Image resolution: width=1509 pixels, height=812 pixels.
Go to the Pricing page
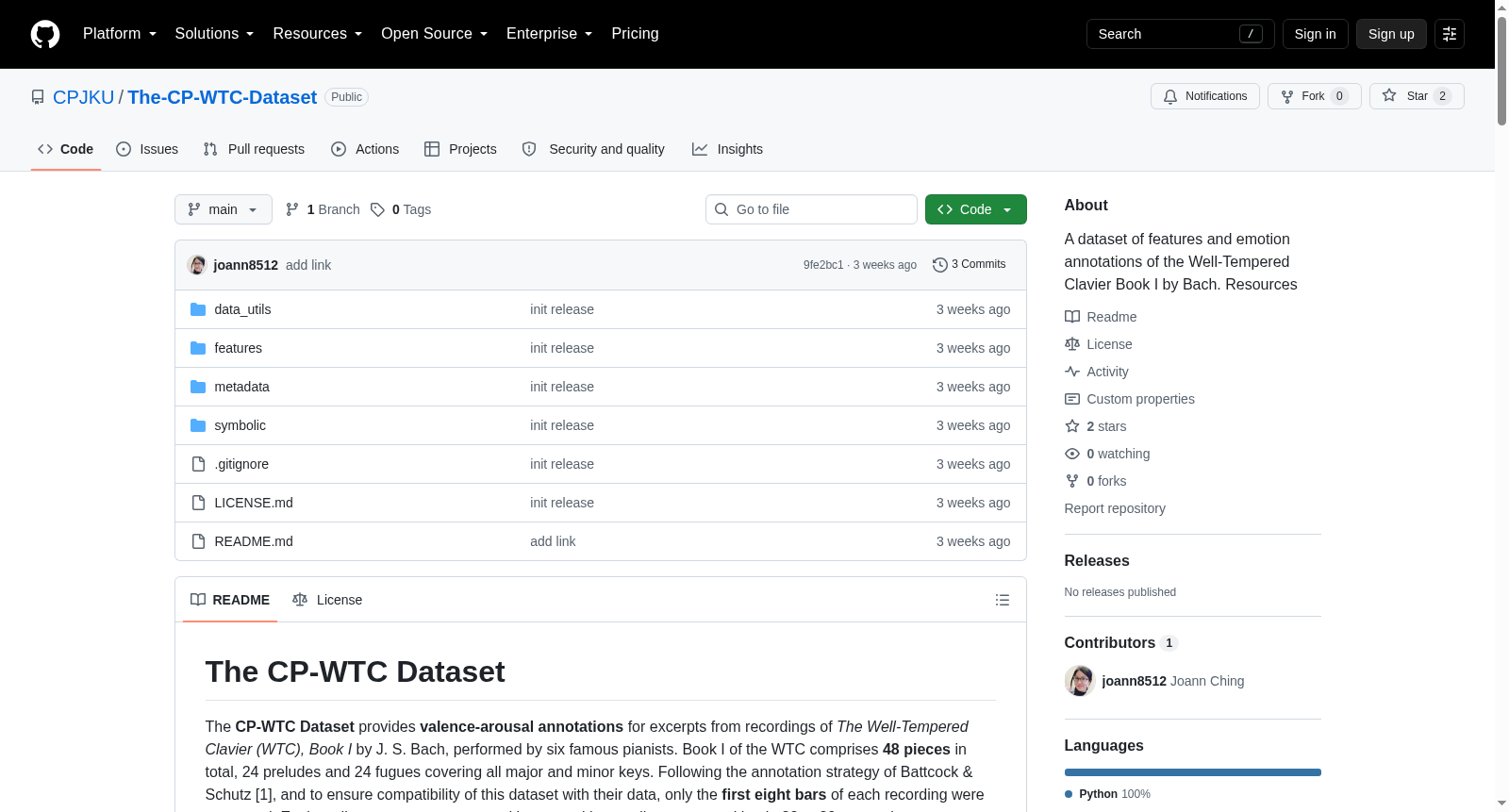click(635, 34)
